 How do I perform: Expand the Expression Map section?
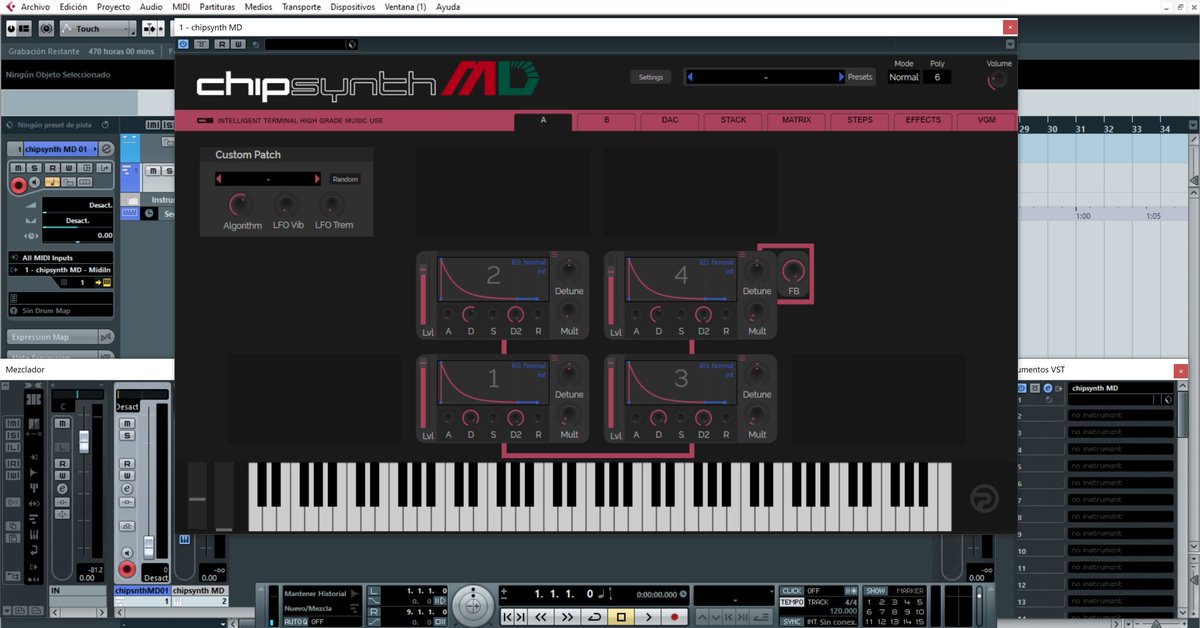(61, 338)
